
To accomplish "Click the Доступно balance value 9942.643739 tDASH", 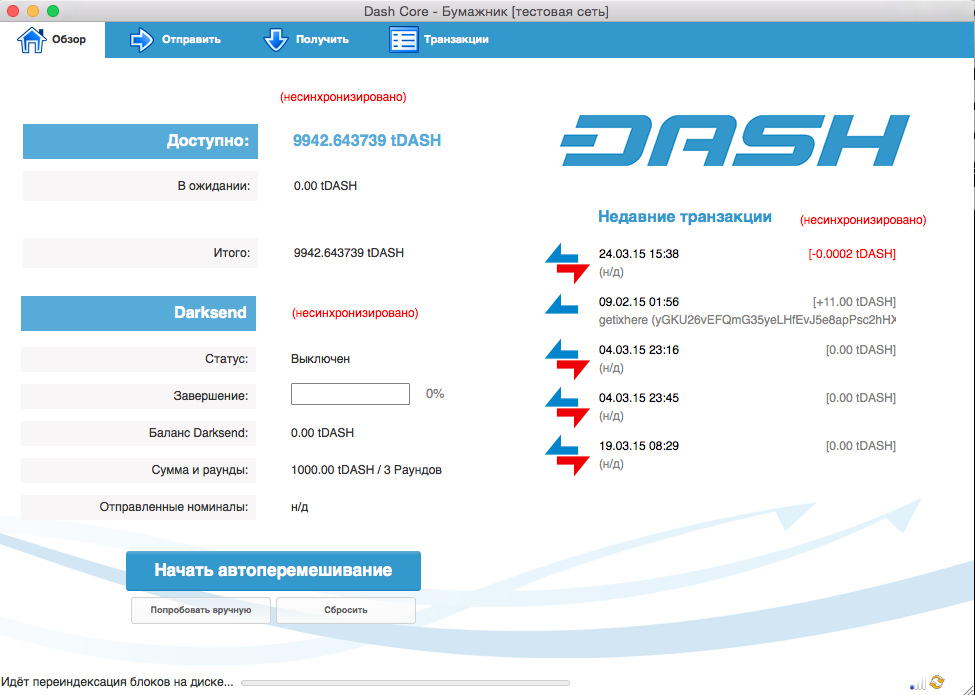I will tap(367, 140).
